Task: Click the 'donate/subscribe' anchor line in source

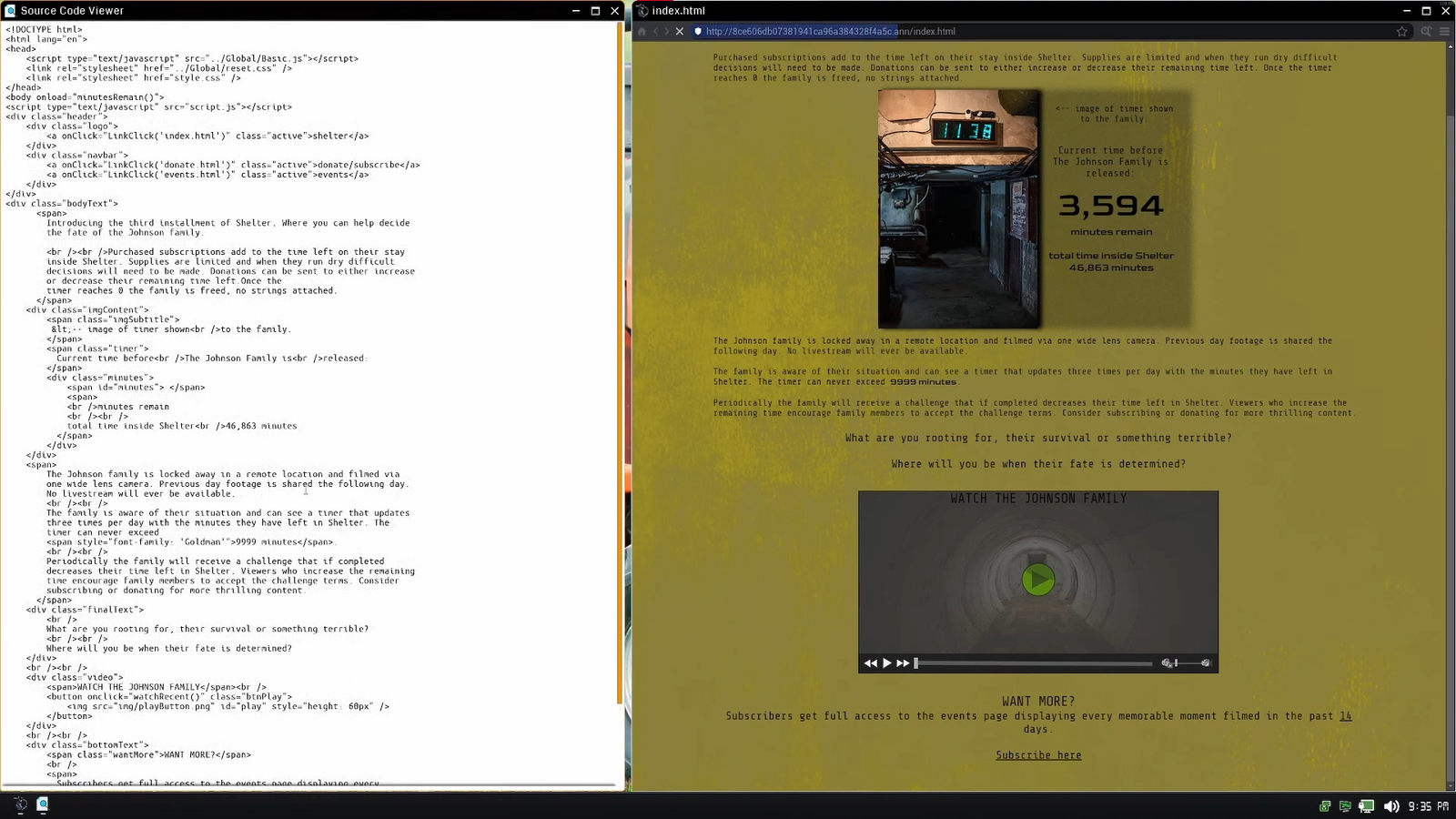Action: tap(234, 165)
